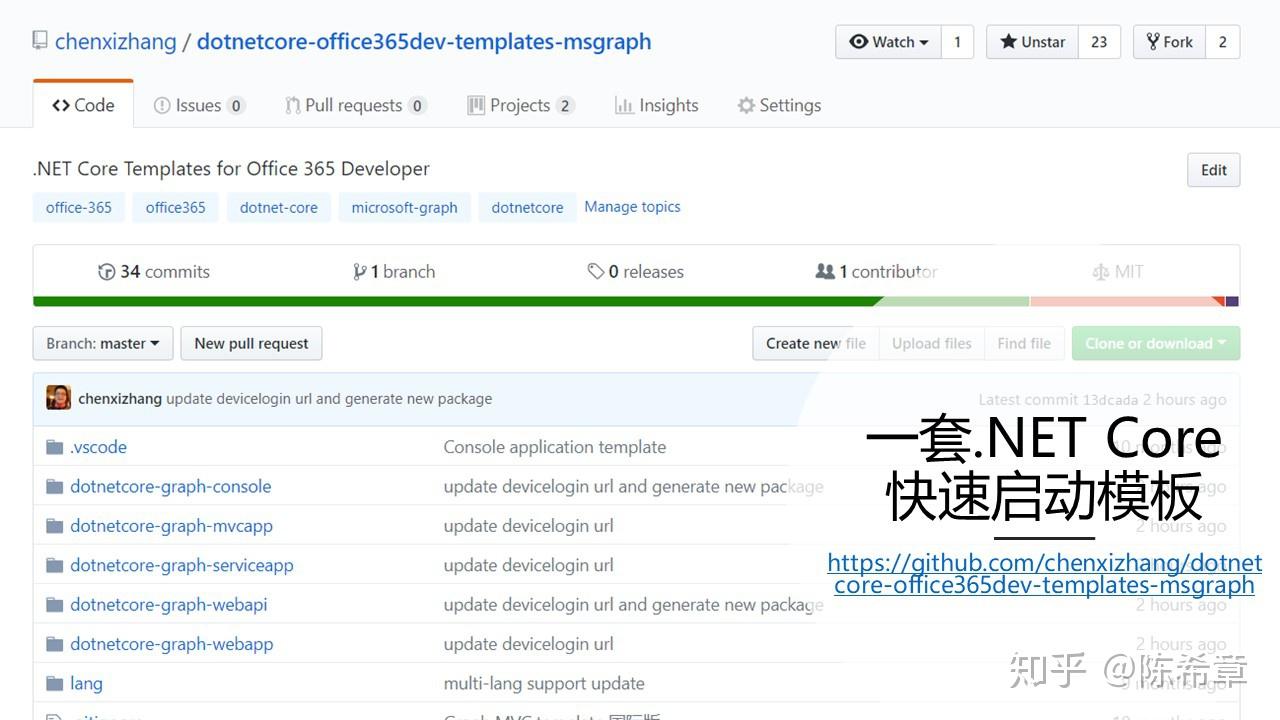Click the New pull request button
The width and height of the screenshot is (1280, 720).
(251, 343)
